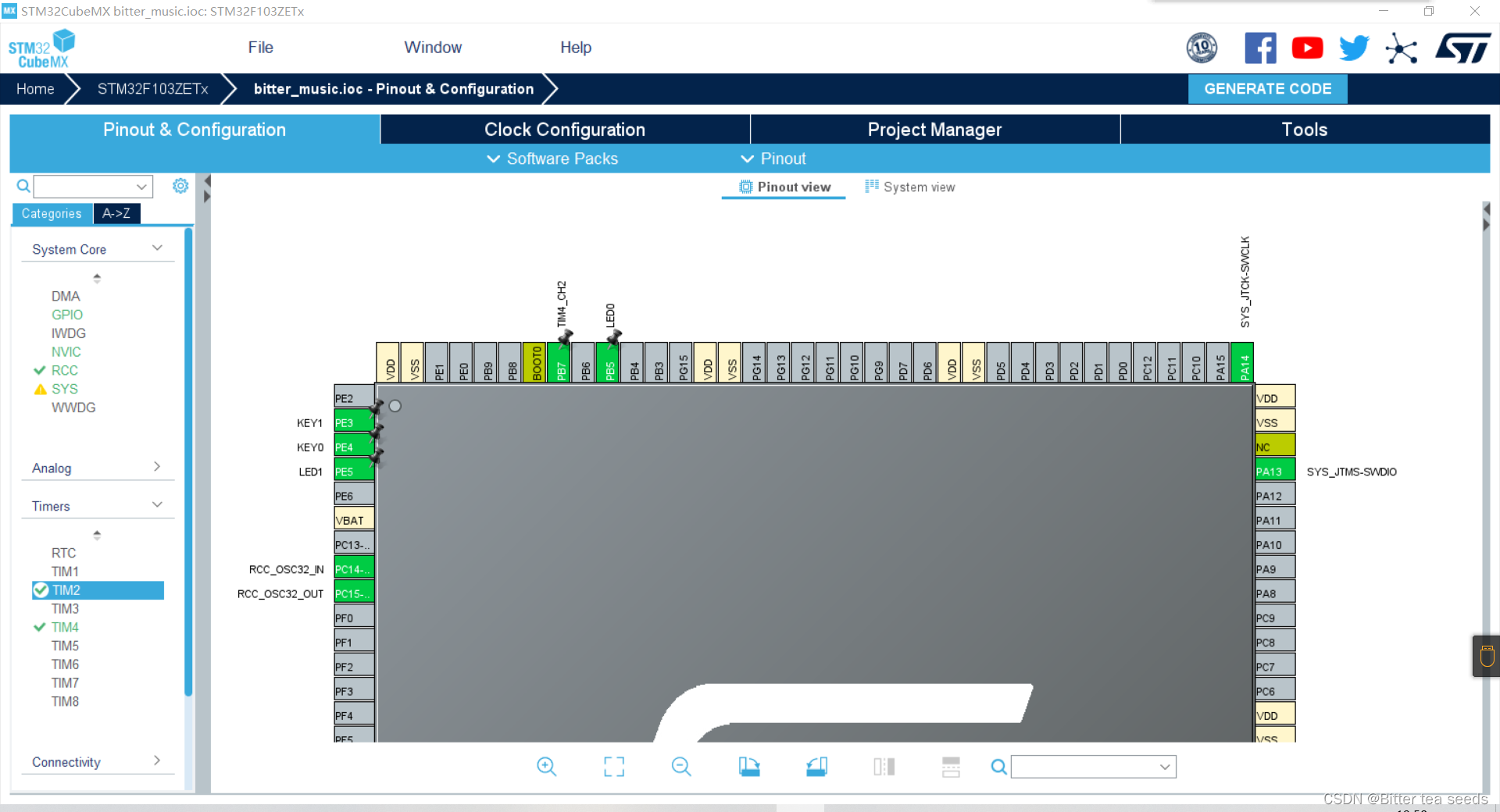The image size is (1500, 812).
Task: Switch to Pinout view
Action: pyautogui.click(x=784, y=187)
